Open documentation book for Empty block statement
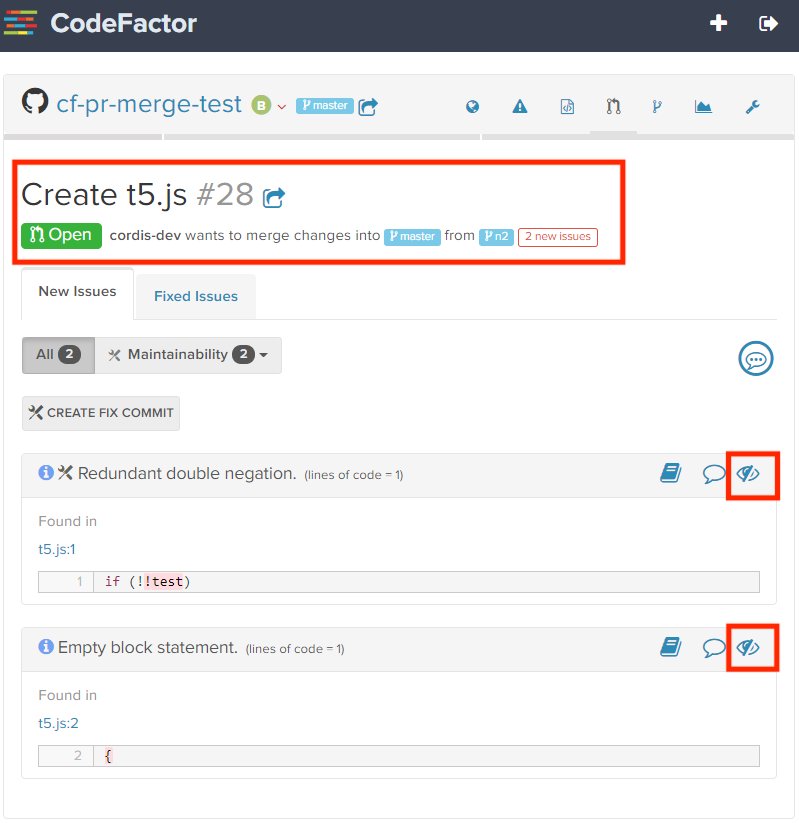 point(670,647)
